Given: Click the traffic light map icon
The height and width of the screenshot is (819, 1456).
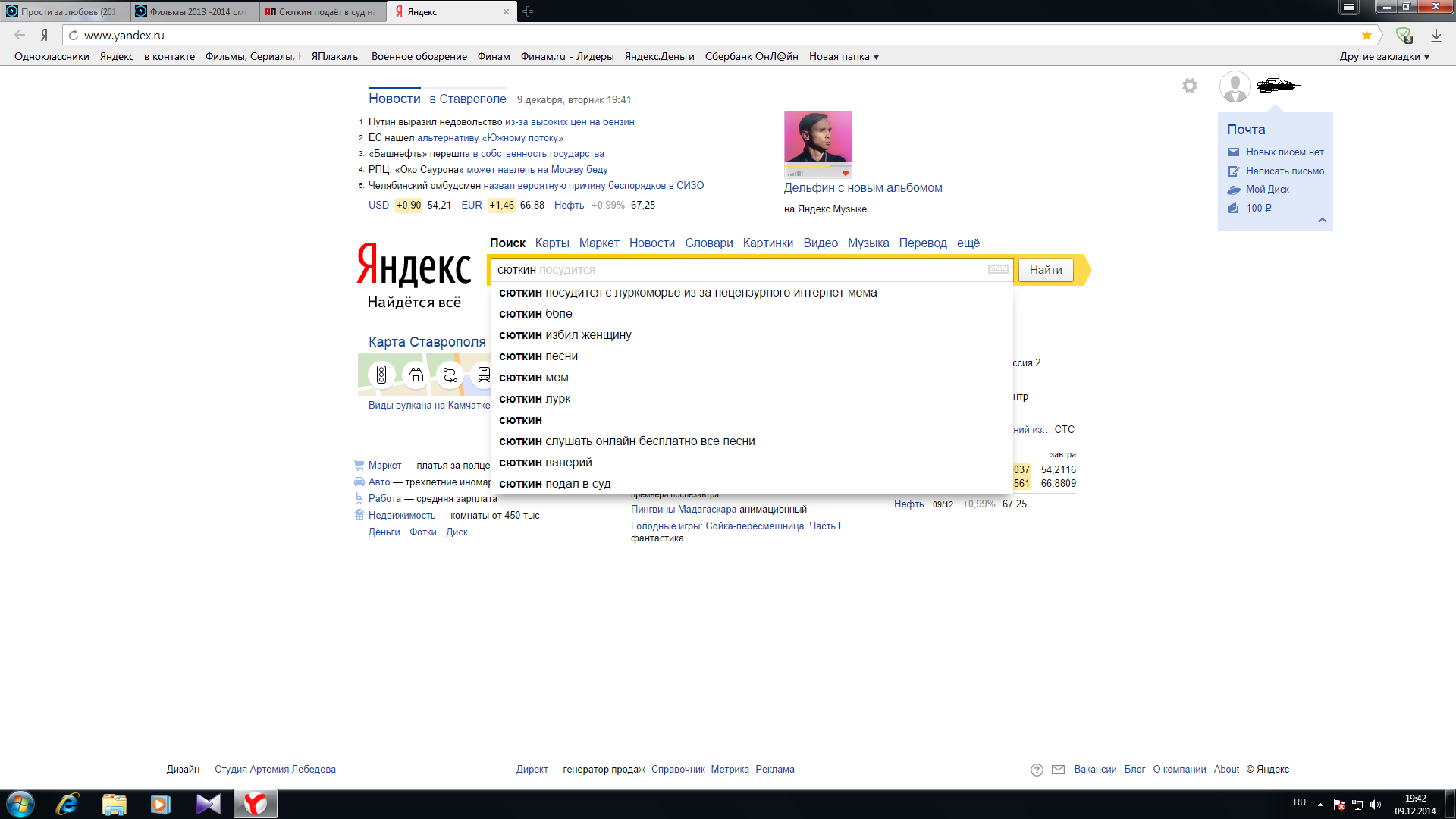Looking at the screenshot, I should click(x=381, y=375).
